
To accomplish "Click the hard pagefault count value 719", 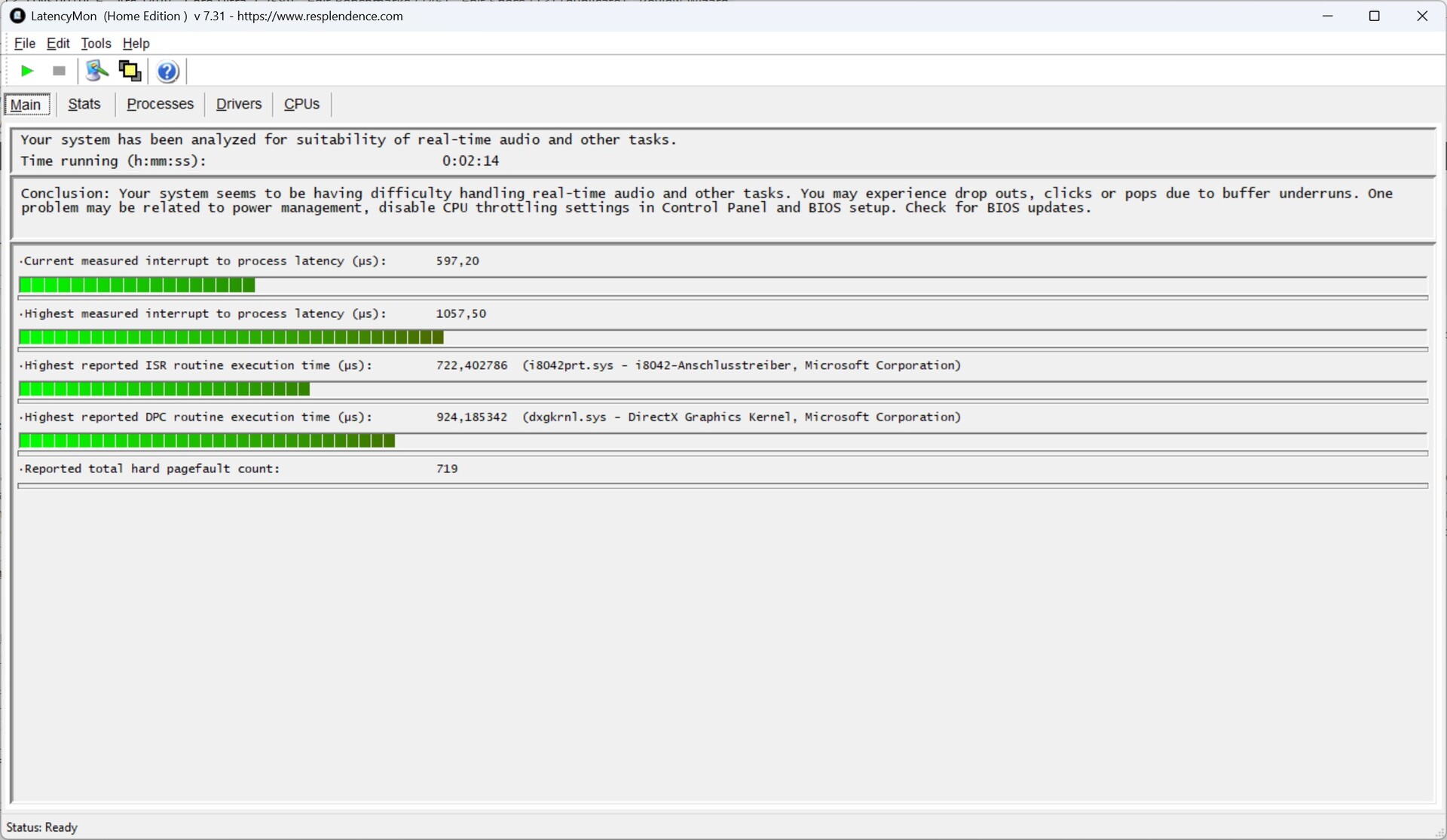I will pyautogui.click(x=447, y=469).
